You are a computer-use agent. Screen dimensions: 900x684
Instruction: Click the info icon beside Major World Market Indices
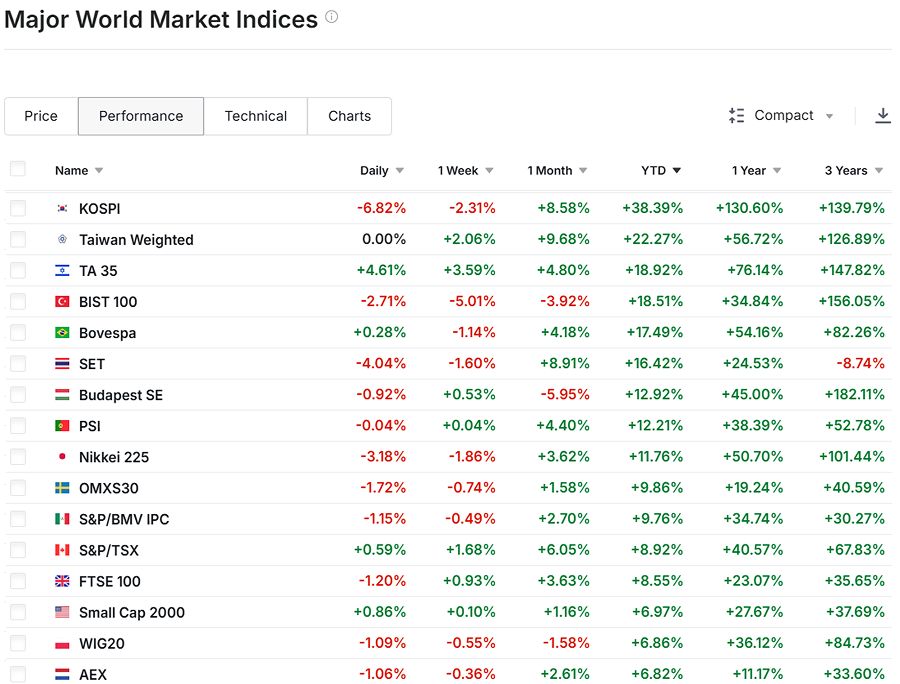332,17
